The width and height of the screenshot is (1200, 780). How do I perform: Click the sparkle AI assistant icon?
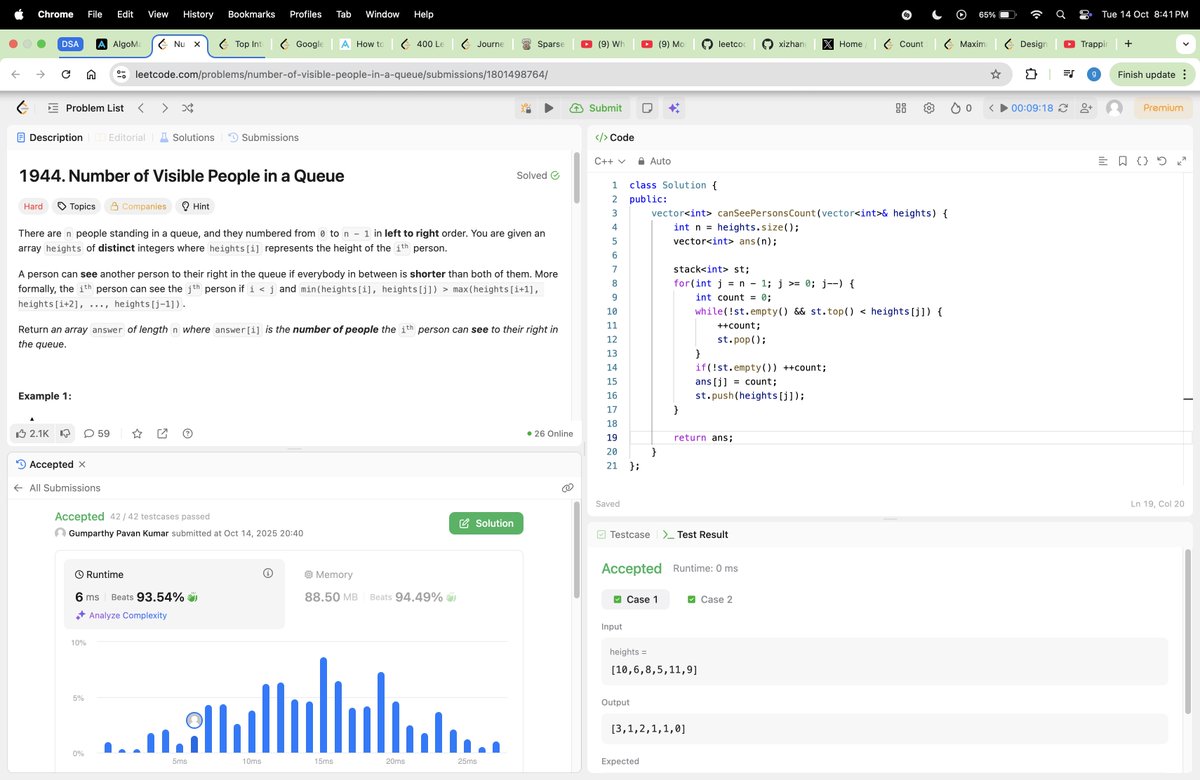674,108
